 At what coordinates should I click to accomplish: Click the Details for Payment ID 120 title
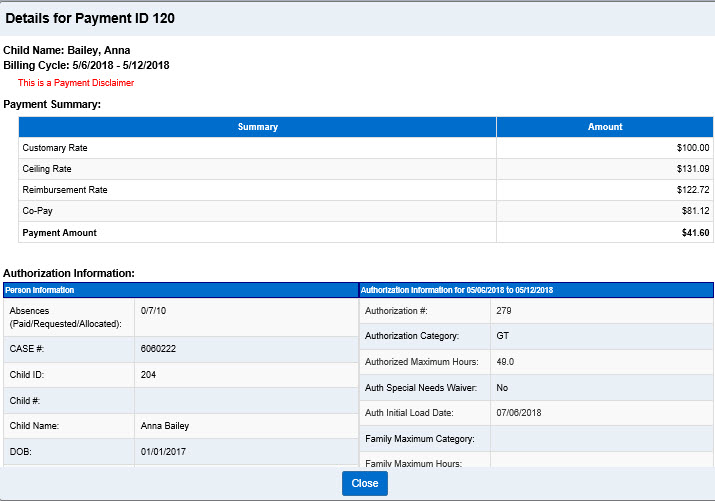pos(90,18)
